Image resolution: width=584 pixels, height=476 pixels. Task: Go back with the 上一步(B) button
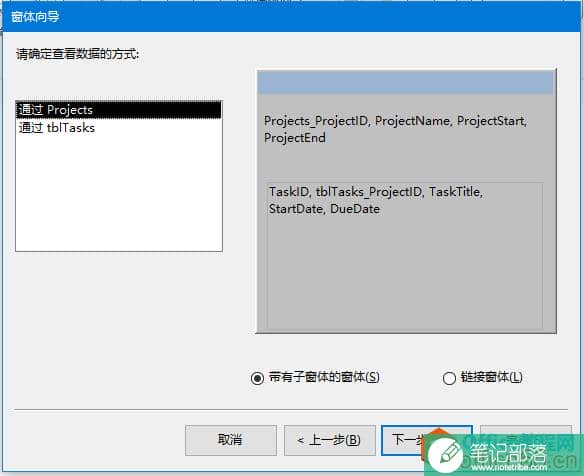coord(330,440)
